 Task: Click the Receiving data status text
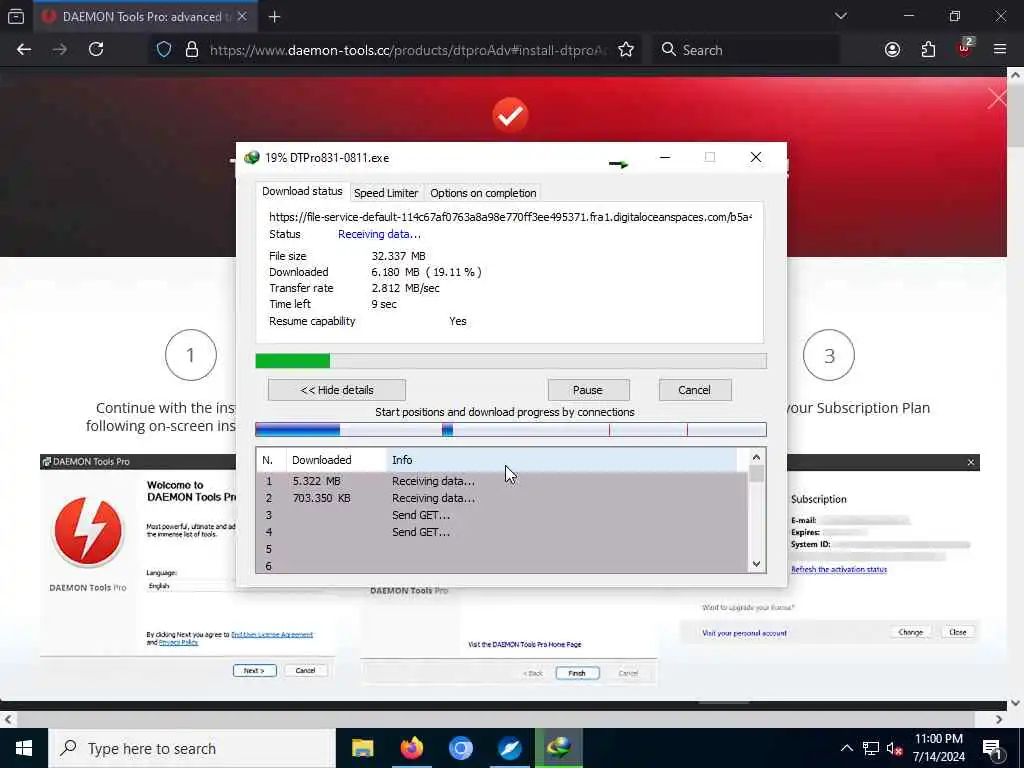[x=379, y=234]
